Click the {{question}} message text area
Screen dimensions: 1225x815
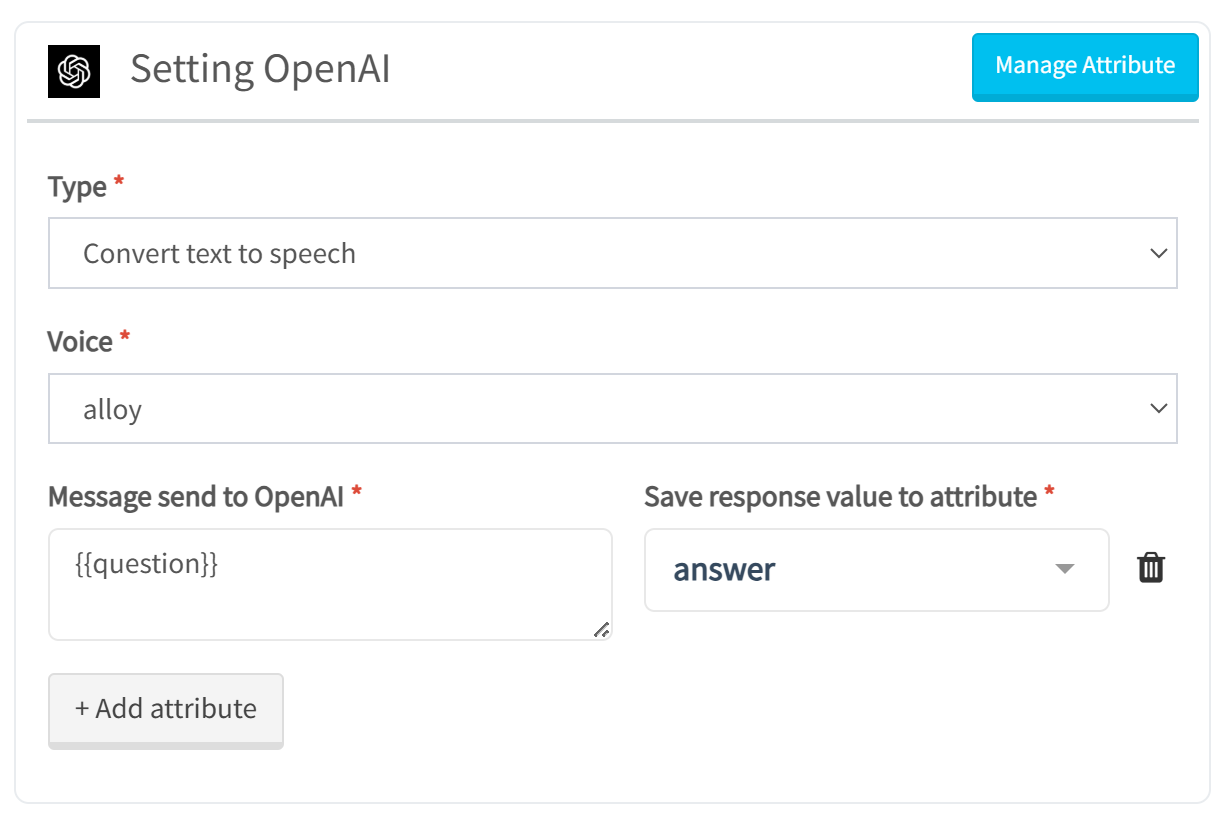click(330, 584)
